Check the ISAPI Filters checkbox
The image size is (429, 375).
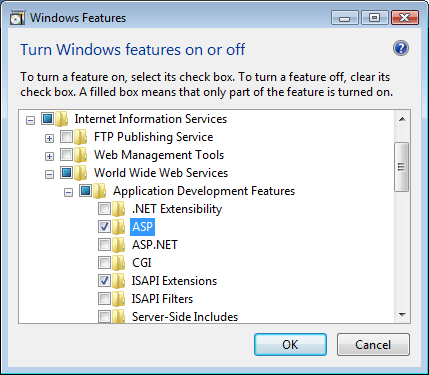(104, 299)
